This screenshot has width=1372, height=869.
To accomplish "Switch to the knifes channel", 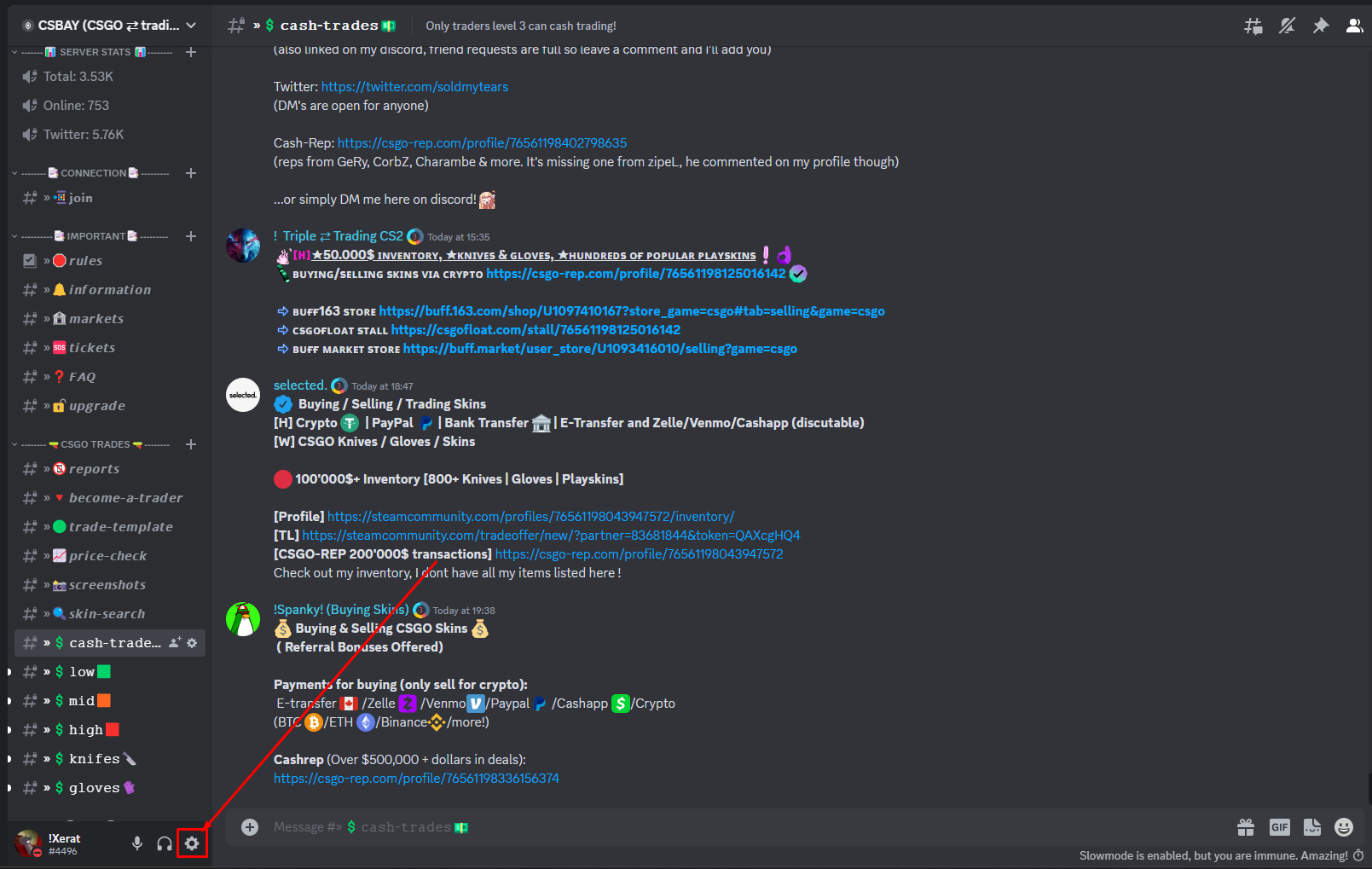I will 110,759.
